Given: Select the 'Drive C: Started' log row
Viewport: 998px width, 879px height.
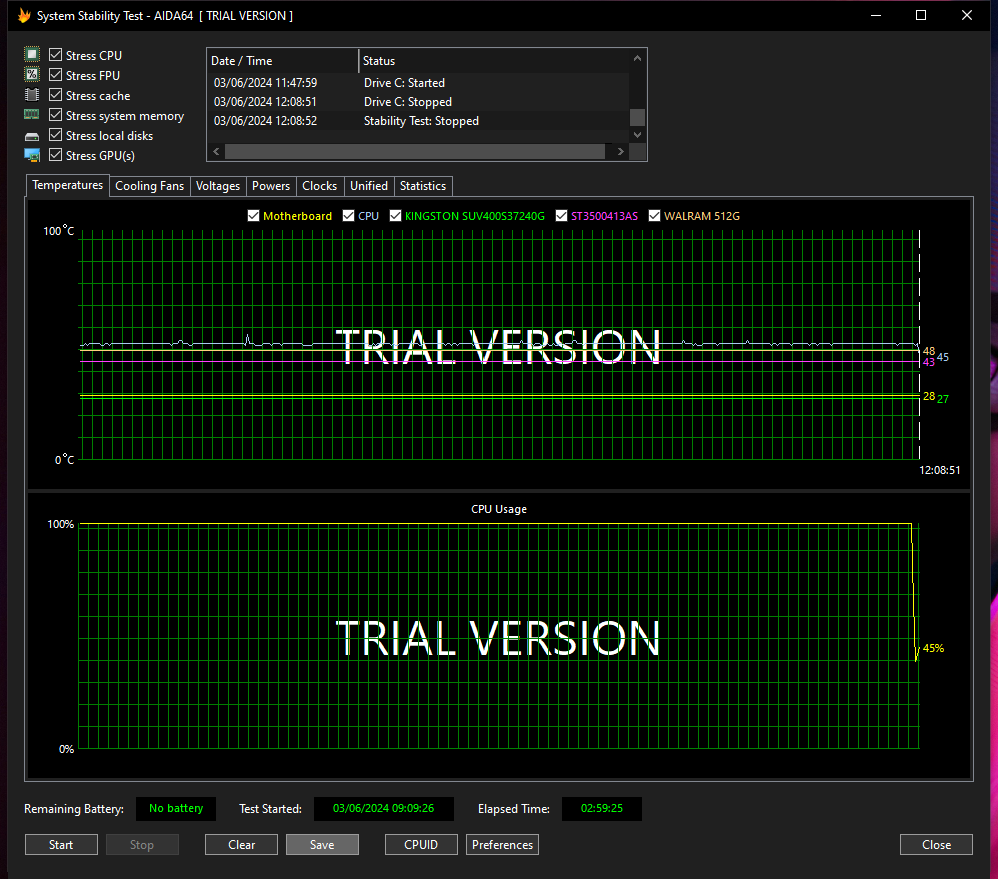Looking at the screenshot, I should 418,83.
